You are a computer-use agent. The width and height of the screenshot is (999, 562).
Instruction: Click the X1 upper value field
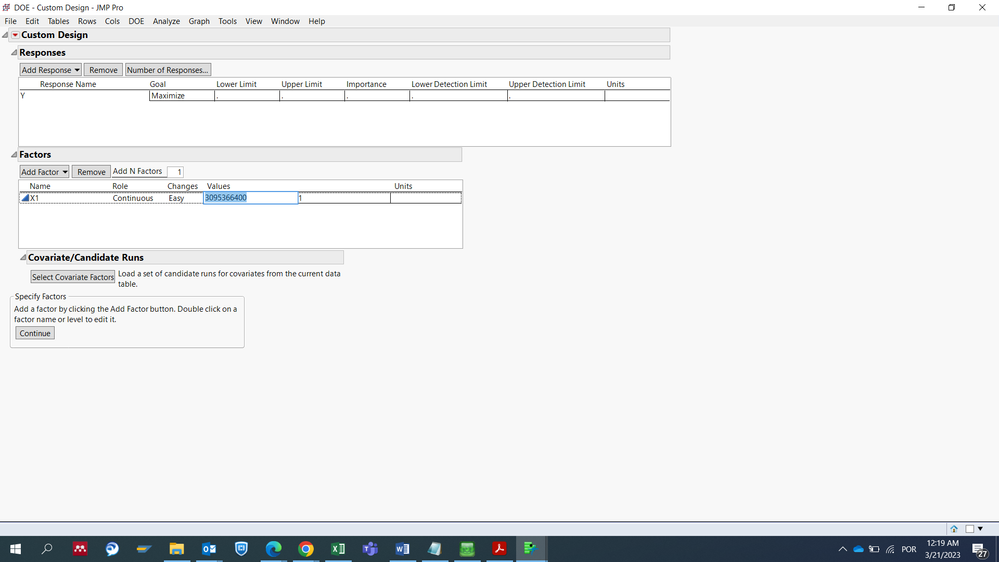tap(344, 198)
